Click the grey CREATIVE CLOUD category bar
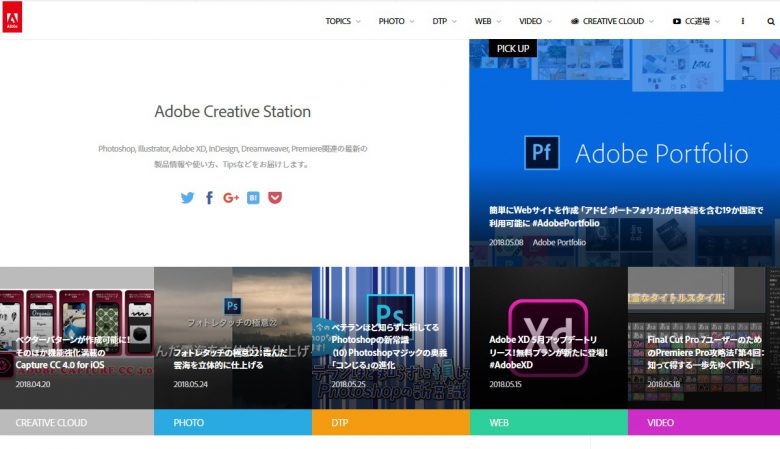The height and width of the screenshot is (449, 780). [x=77, y=423]
